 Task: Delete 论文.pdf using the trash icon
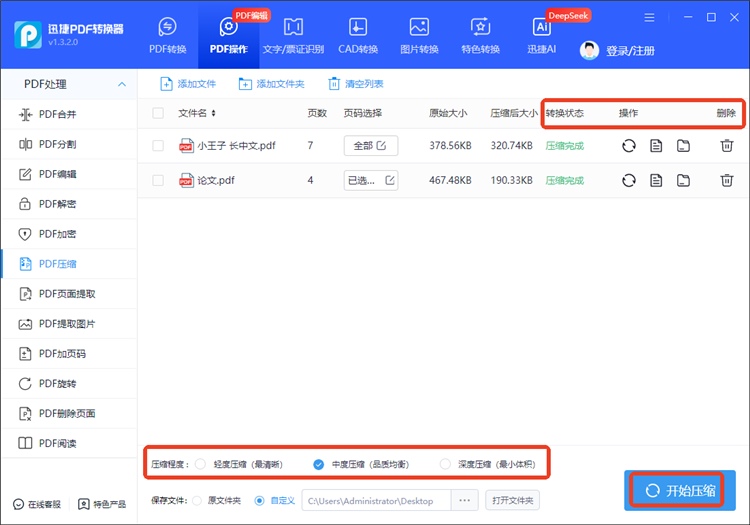pyautogui.click(x=727, y=181)
